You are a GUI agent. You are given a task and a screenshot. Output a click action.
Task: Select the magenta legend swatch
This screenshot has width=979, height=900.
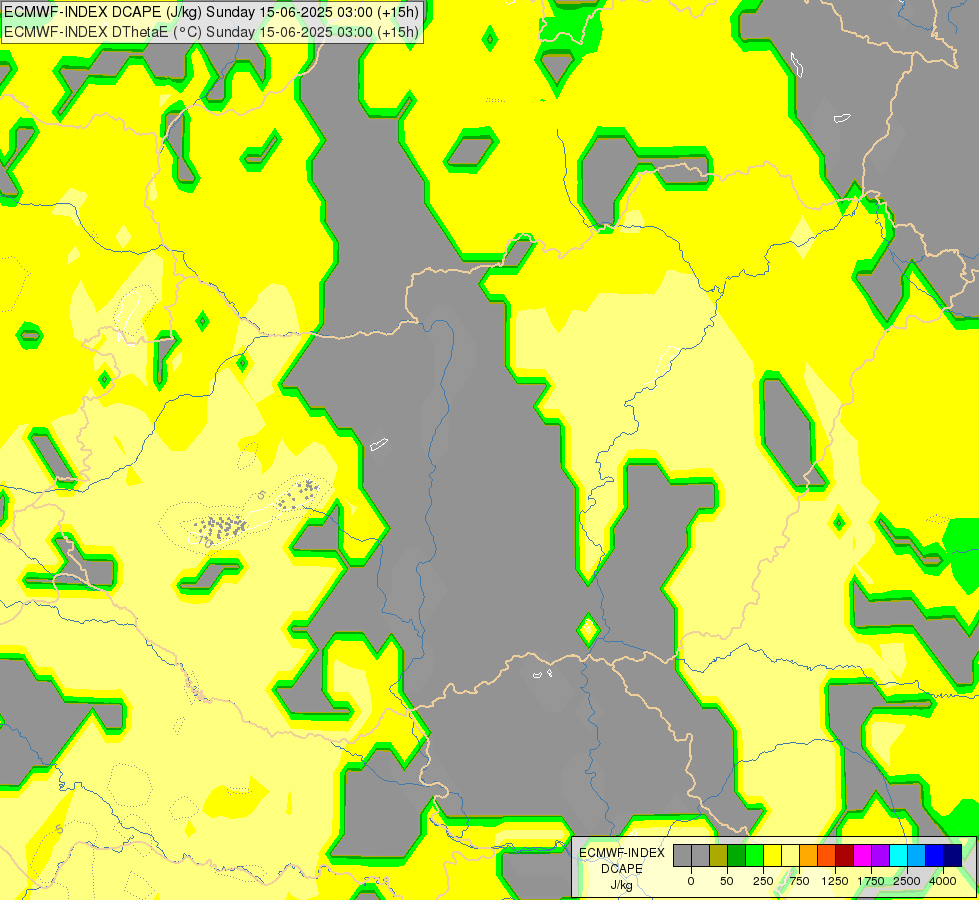coord(862,856)
